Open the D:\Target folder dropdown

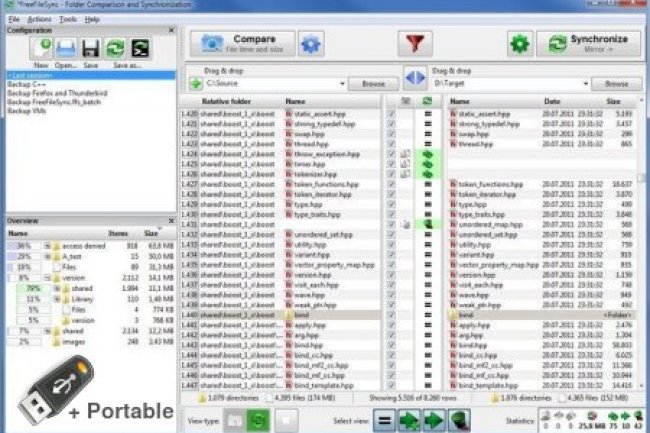(585, 84)
